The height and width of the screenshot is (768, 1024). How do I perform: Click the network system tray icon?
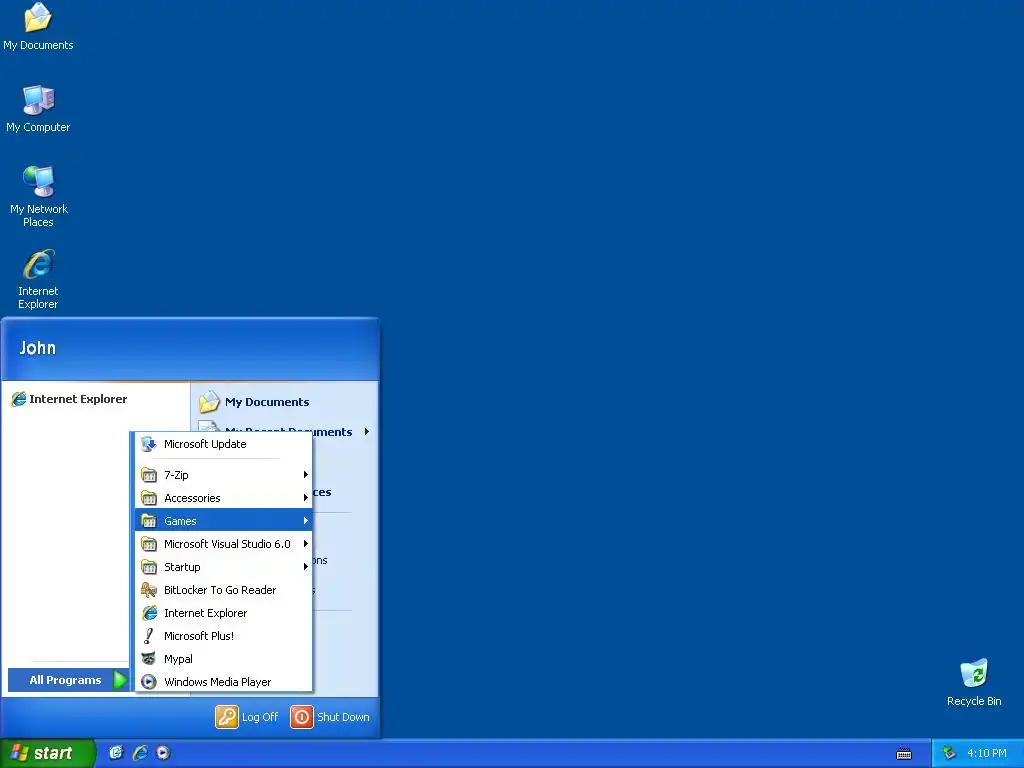949,754
